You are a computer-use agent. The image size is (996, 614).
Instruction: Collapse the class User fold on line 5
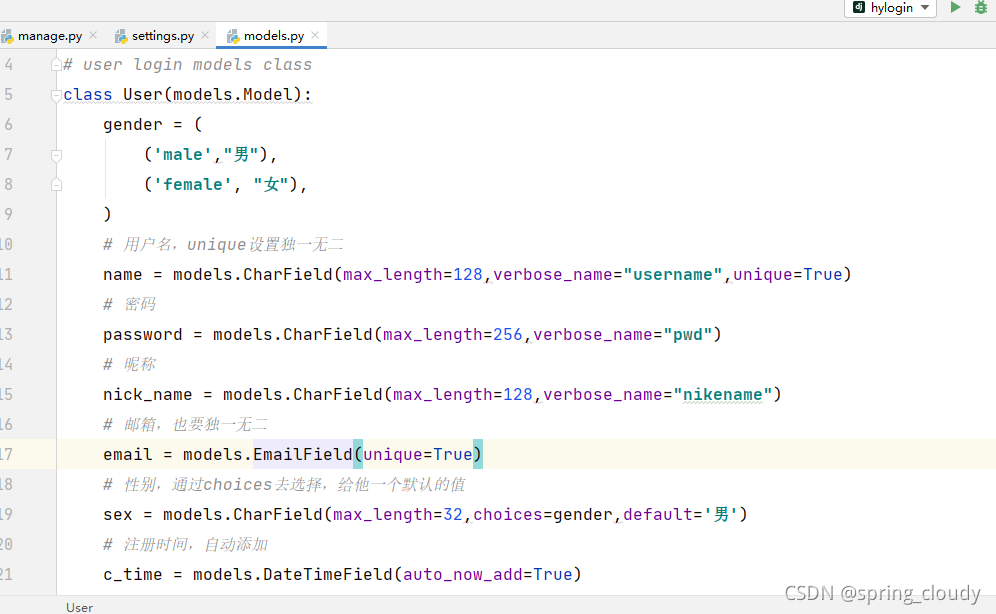point(56,95)
